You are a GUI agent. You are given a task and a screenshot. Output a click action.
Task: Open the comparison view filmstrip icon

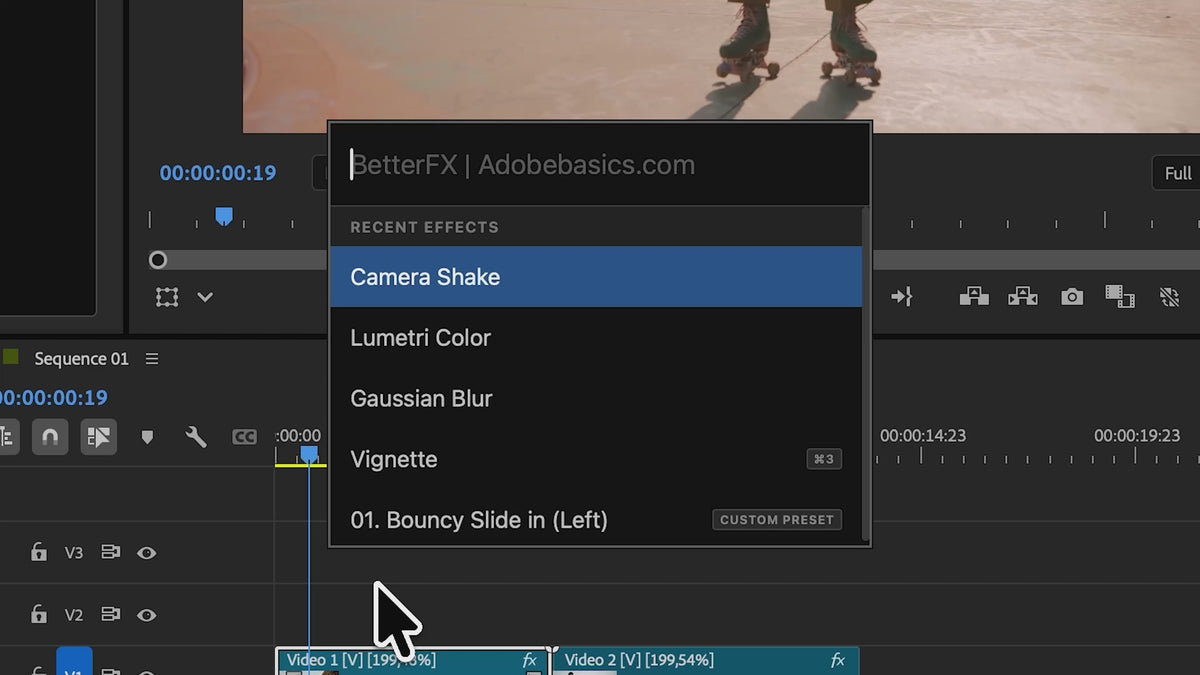click(1120, 296)
